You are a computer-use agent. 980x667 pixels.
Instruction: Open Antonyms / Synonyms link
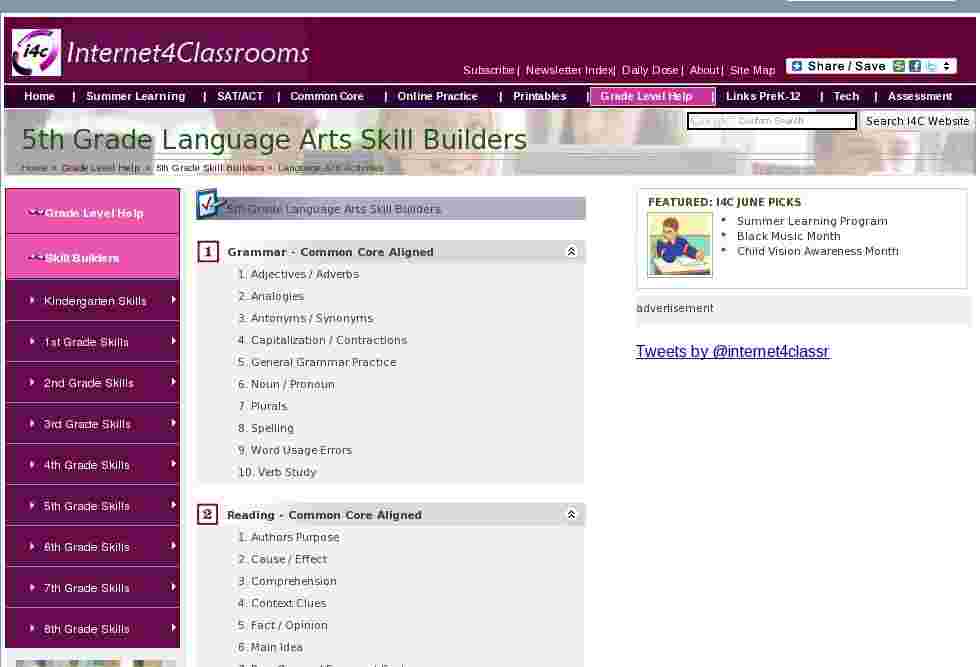(311, 318)
